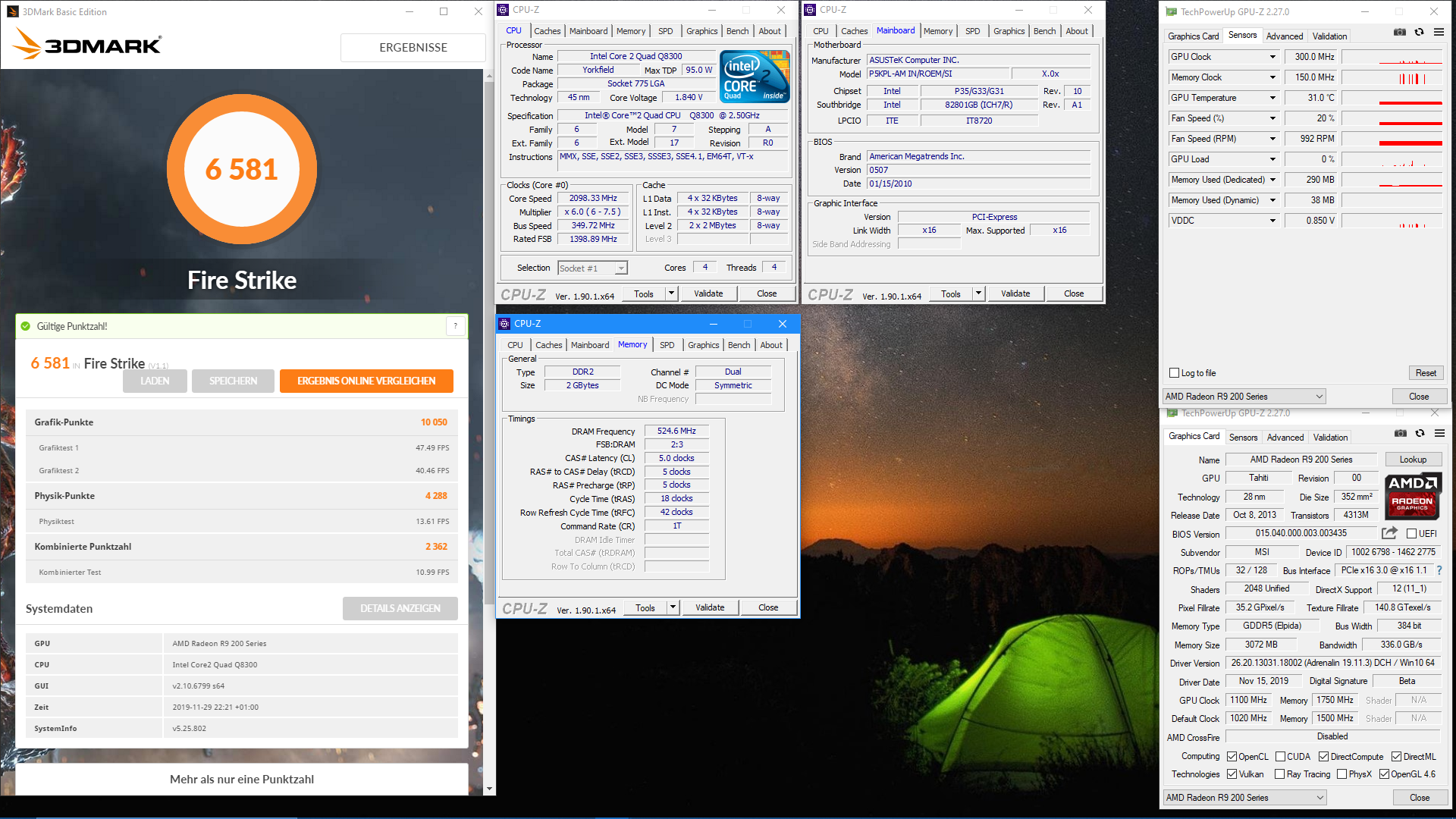Enable the Log to file checkbox
Screen dimensions: 1456x819
pos(1175,373)
